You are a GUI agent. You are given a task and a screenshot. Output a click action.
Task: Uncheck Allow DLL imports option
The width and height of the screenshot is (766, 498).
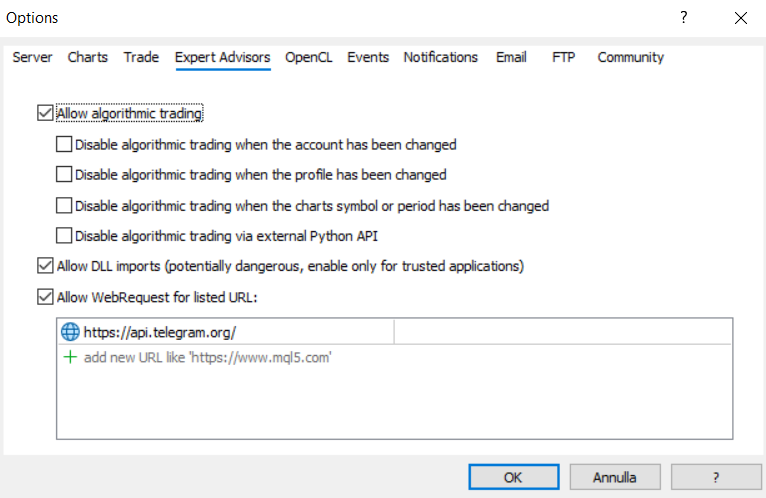(45, 266)
